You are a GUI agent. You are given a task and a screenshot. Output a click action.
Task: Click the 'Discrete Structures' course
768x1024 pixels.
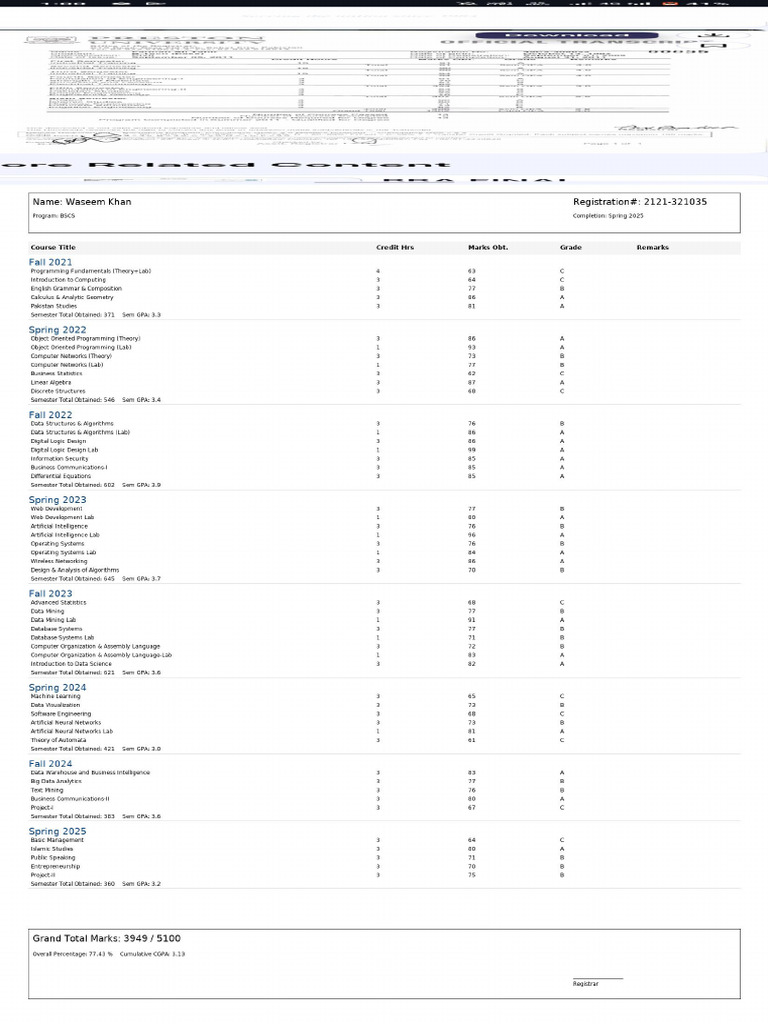[x=57, y=391]
